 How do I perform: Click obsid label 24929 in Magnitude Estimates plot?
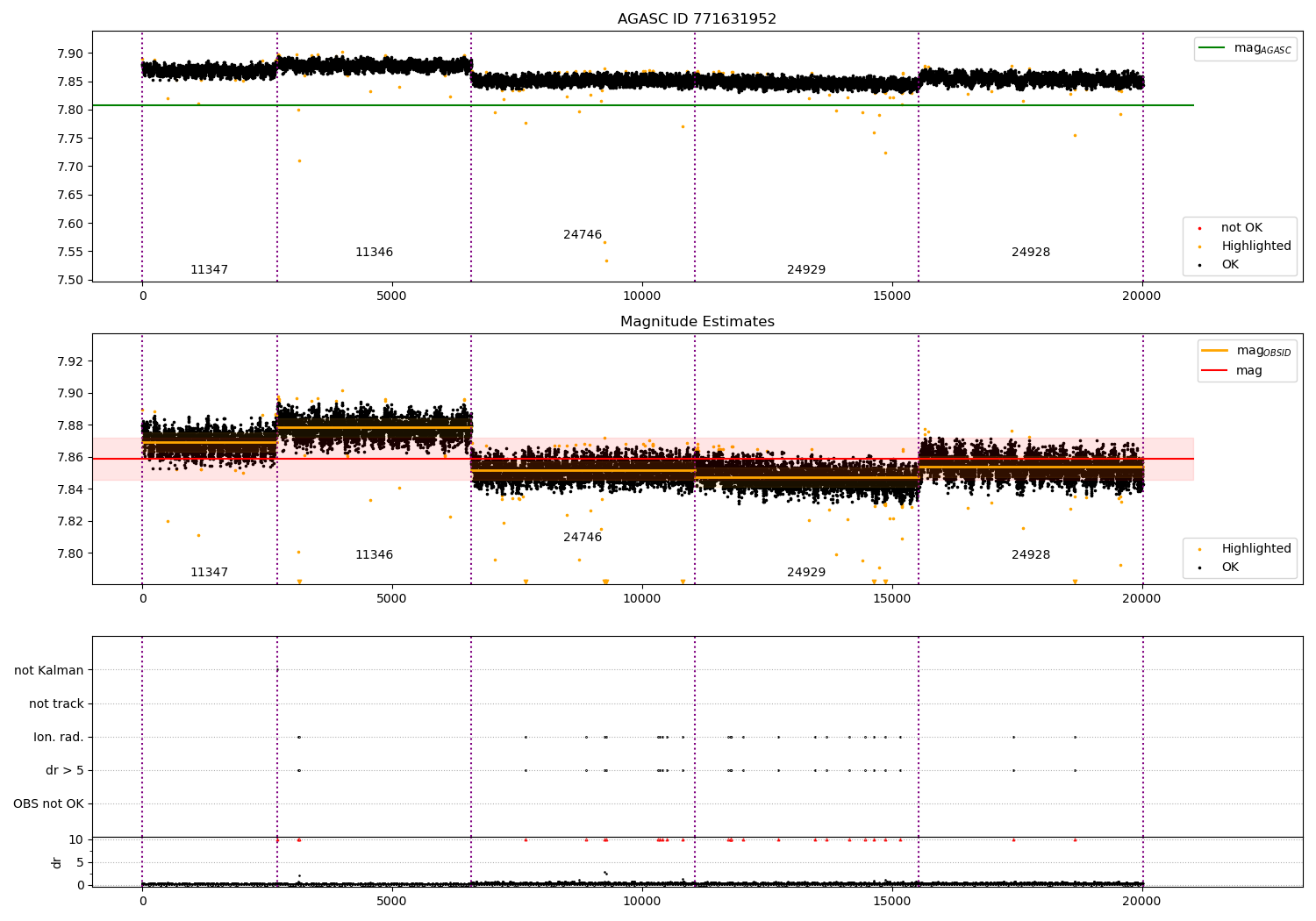(806, 573)
